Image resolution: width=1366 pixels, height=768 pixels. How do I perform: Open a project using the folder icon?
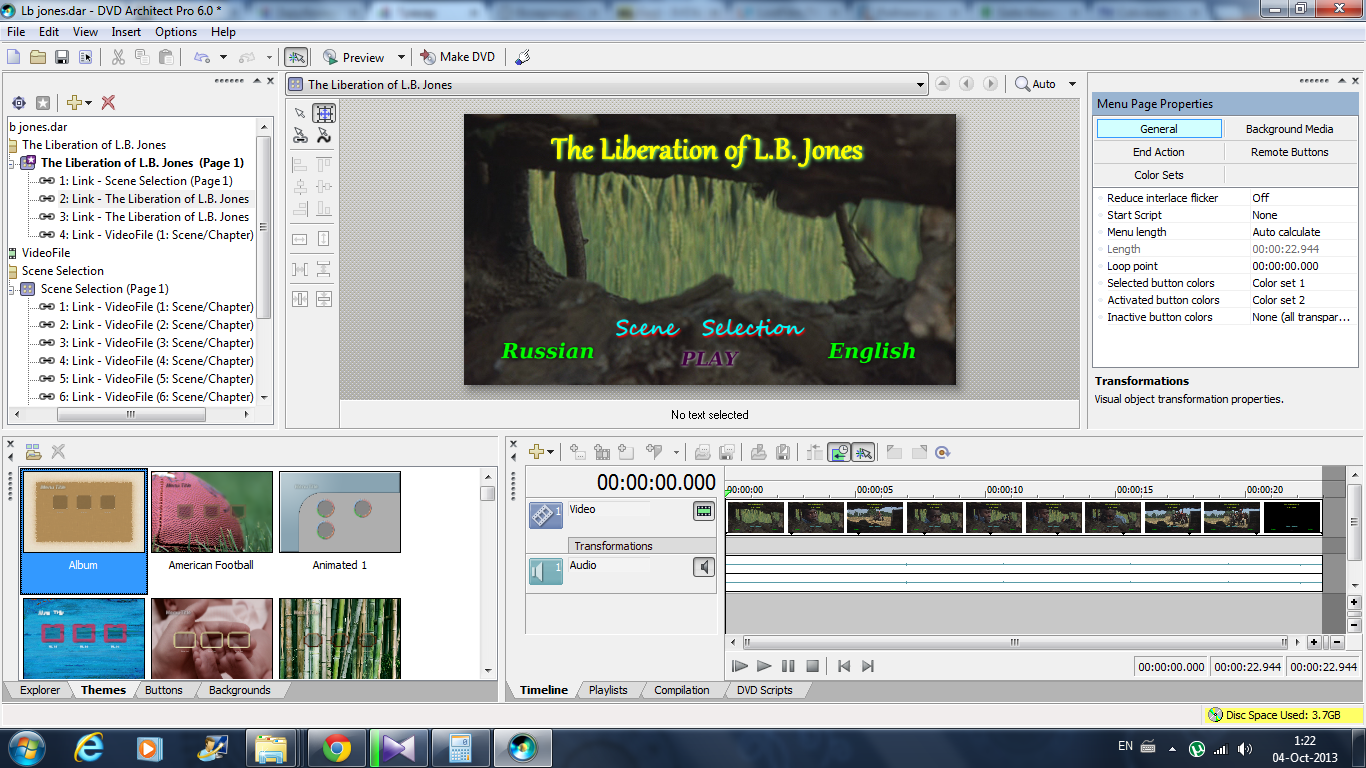click(38, 57)
